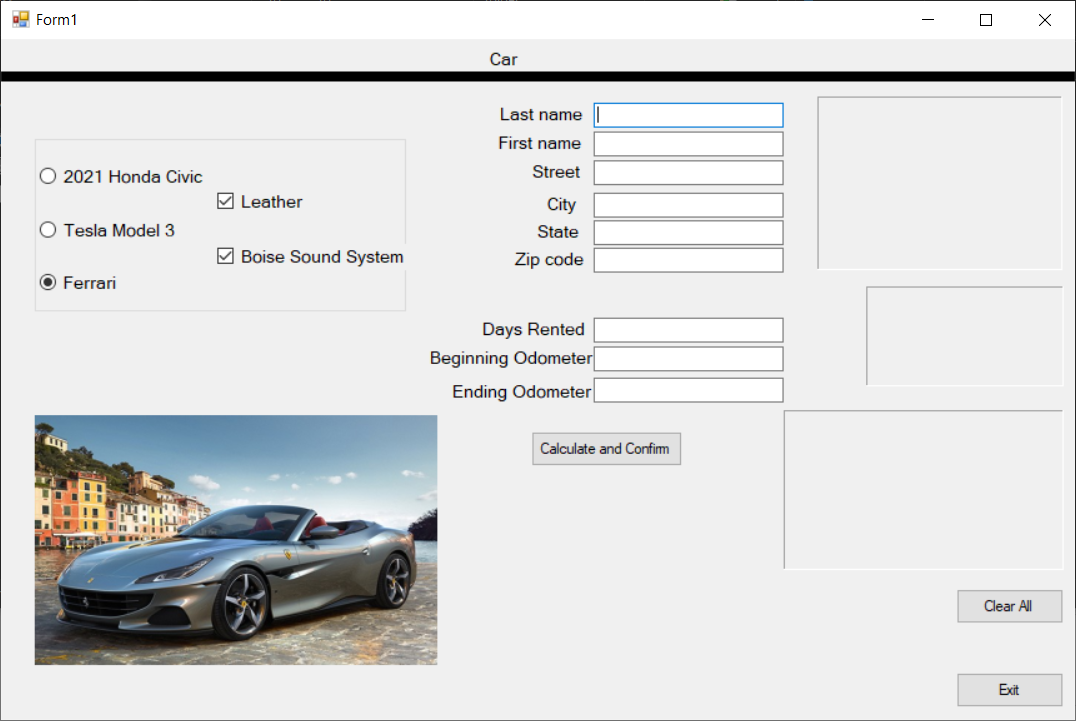Screen dimensions: 1076x721
Task: Click the Car heading label
Action: click(x=503, y=59)
